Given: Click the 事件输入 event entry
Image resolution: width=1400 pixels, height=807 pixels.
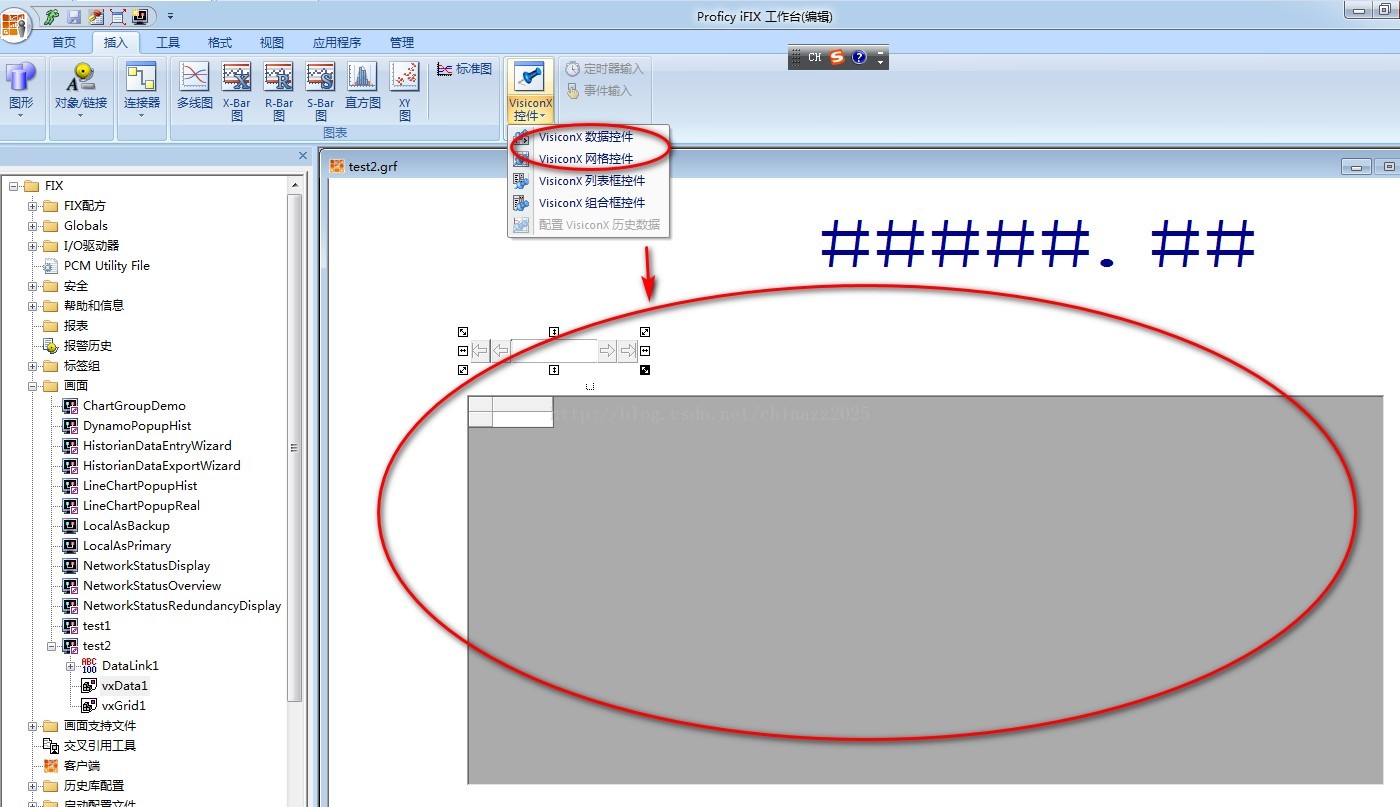Looking at the screenshot, I should (x=599, y=91).
